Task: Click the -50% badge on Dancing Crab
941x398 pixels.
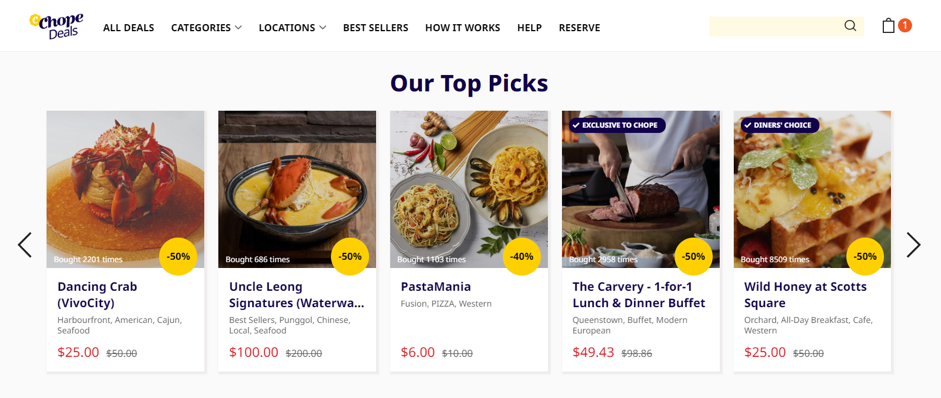Action: click(x=178, y=256)
